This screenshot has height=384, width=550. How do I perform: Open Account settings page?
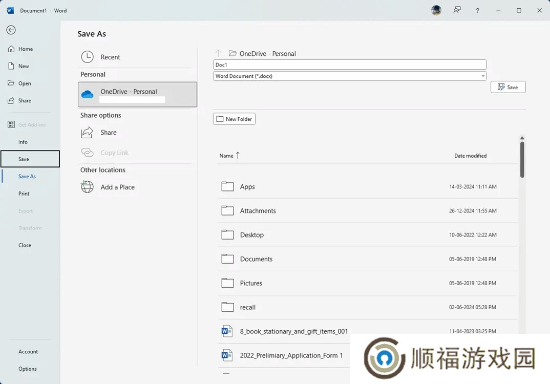pos(28,352)
